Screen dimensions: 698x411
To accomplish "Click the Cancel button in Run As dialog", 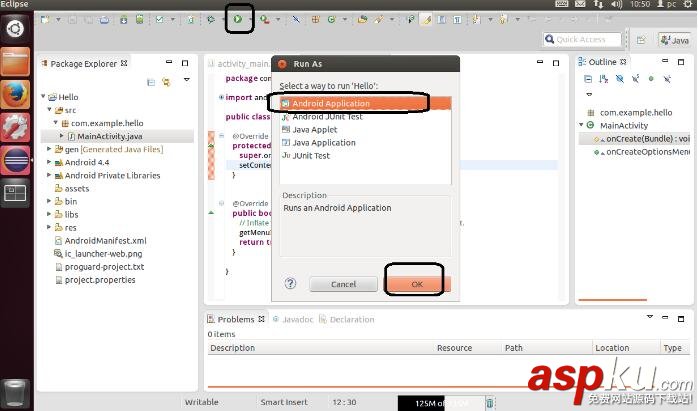I will click(343, 284).
